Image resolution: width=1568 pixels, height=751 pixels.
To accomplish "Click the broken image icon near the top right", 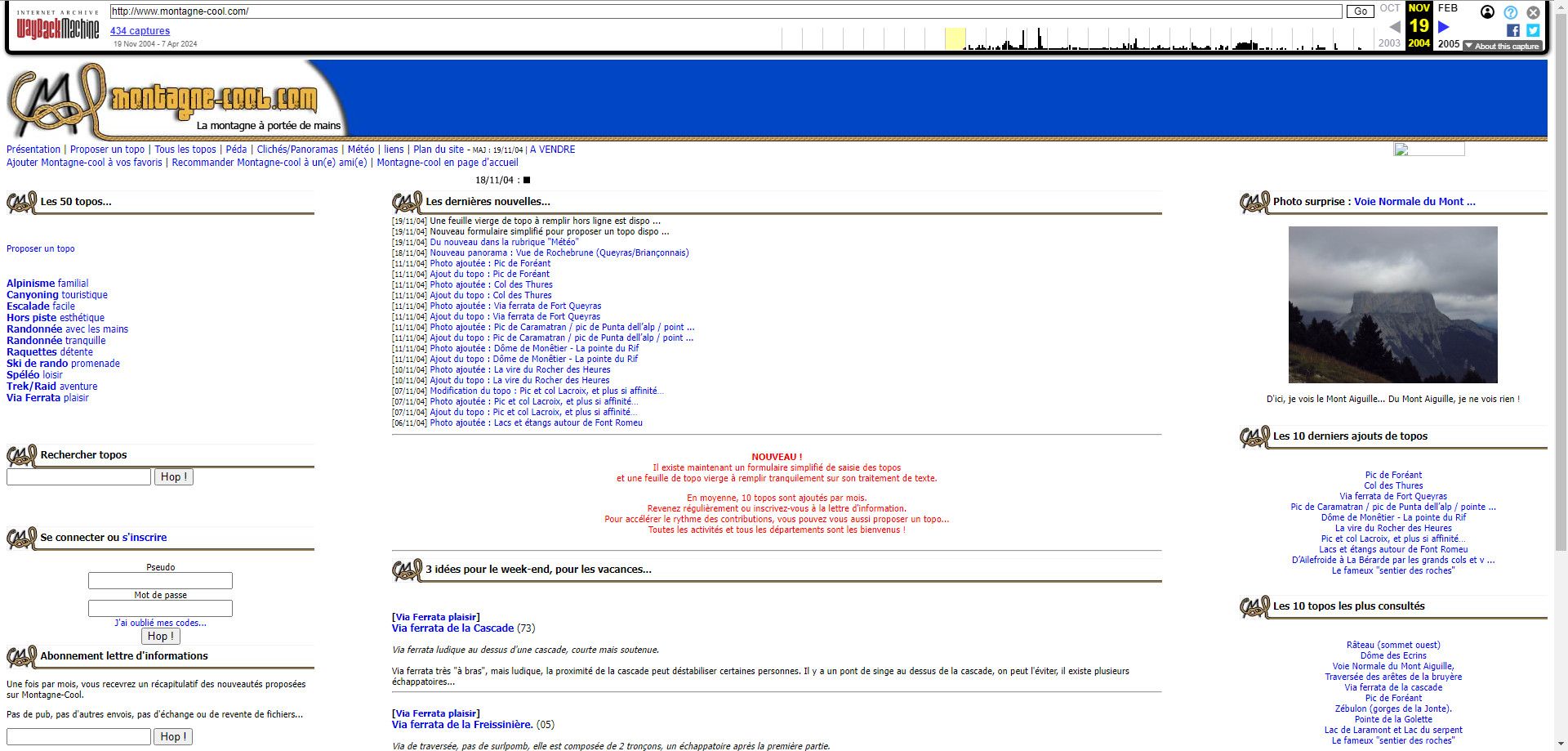I will pos(1429,150).
